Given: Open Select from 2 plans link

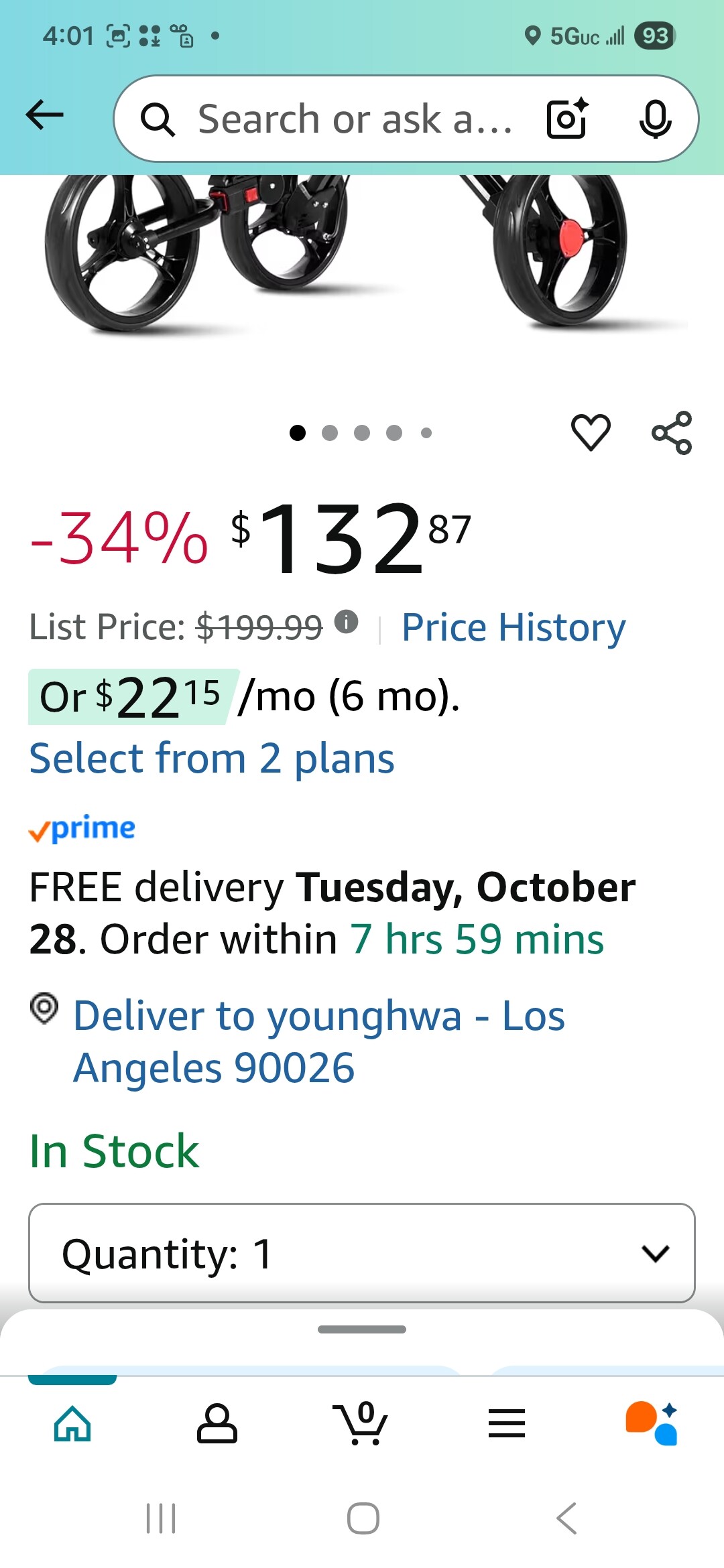Looking at the screenshot, I should click(212, 759).
